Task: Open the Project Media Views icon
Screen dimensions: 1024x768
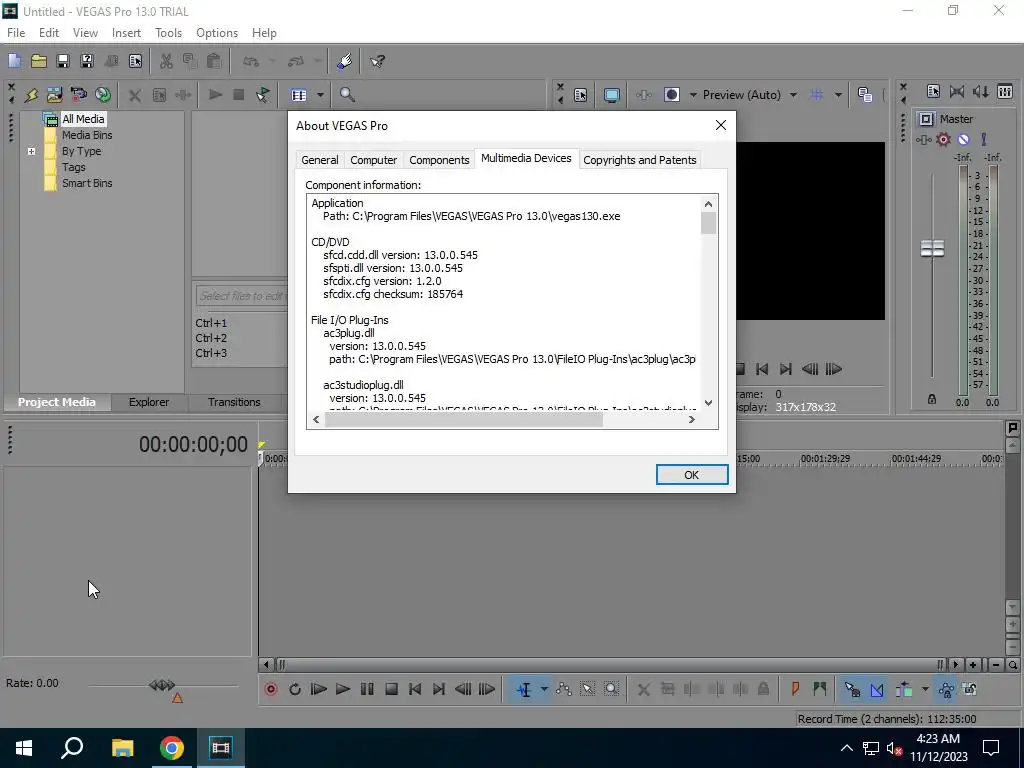Action: [299, 95]
